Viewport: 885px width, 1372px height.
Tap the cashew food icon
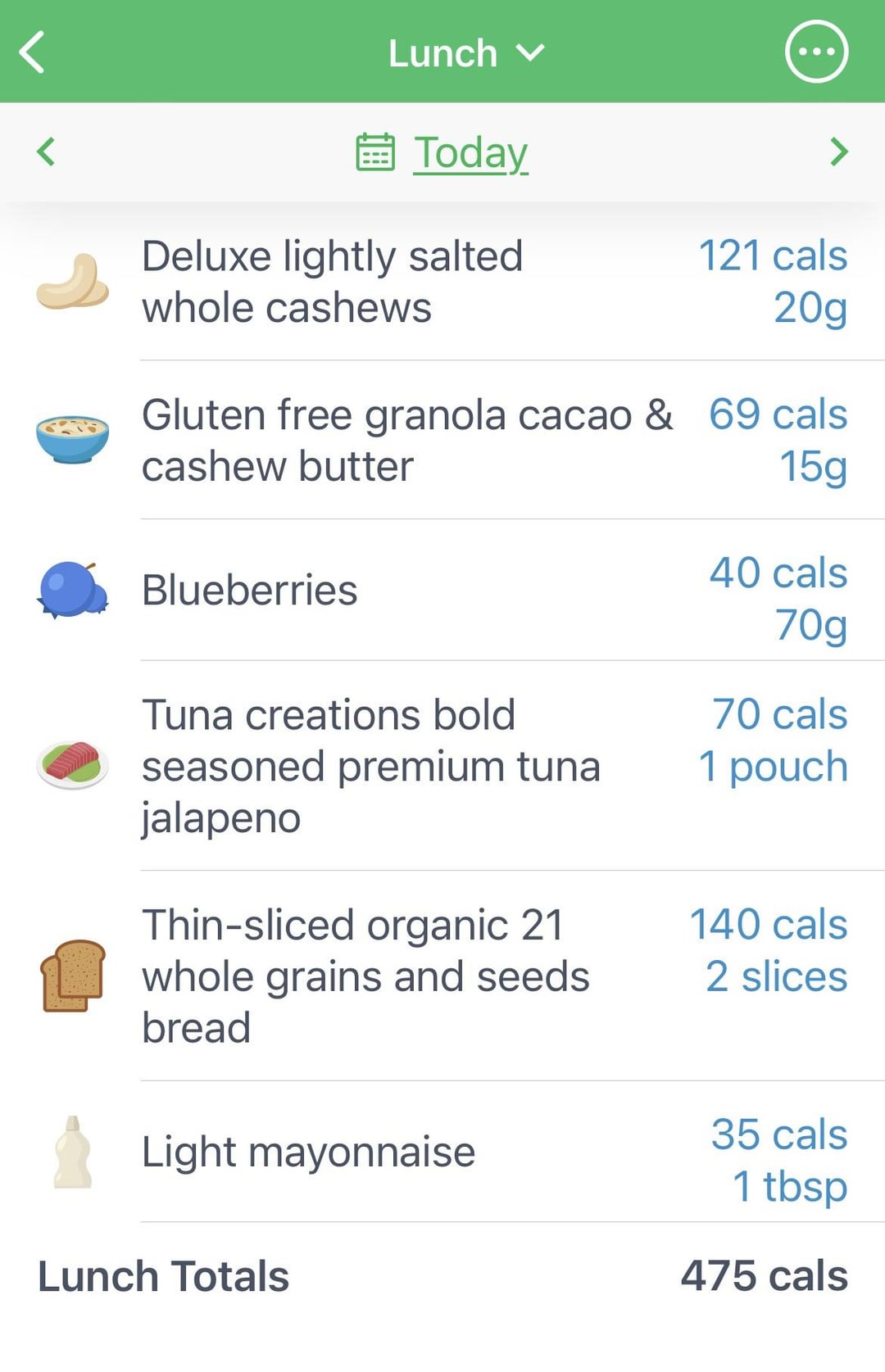pos(72,282)
